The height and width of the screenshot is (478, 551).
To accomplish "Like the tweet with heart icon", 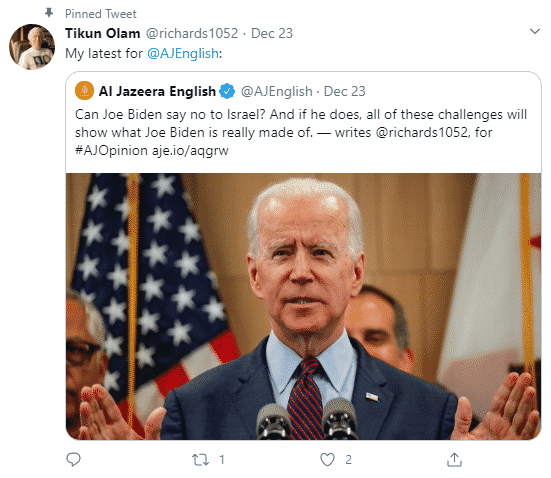I will point(327,460).
